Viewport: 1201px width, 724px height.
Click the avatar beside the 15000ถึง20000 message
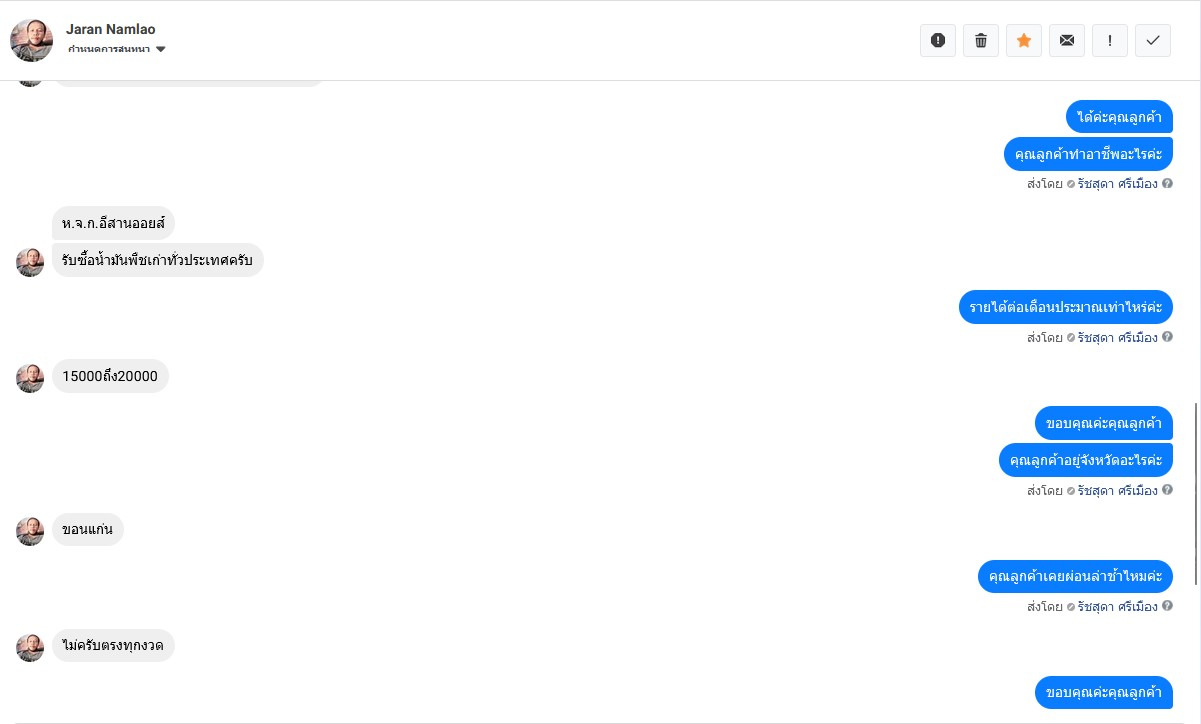(30, 377)
